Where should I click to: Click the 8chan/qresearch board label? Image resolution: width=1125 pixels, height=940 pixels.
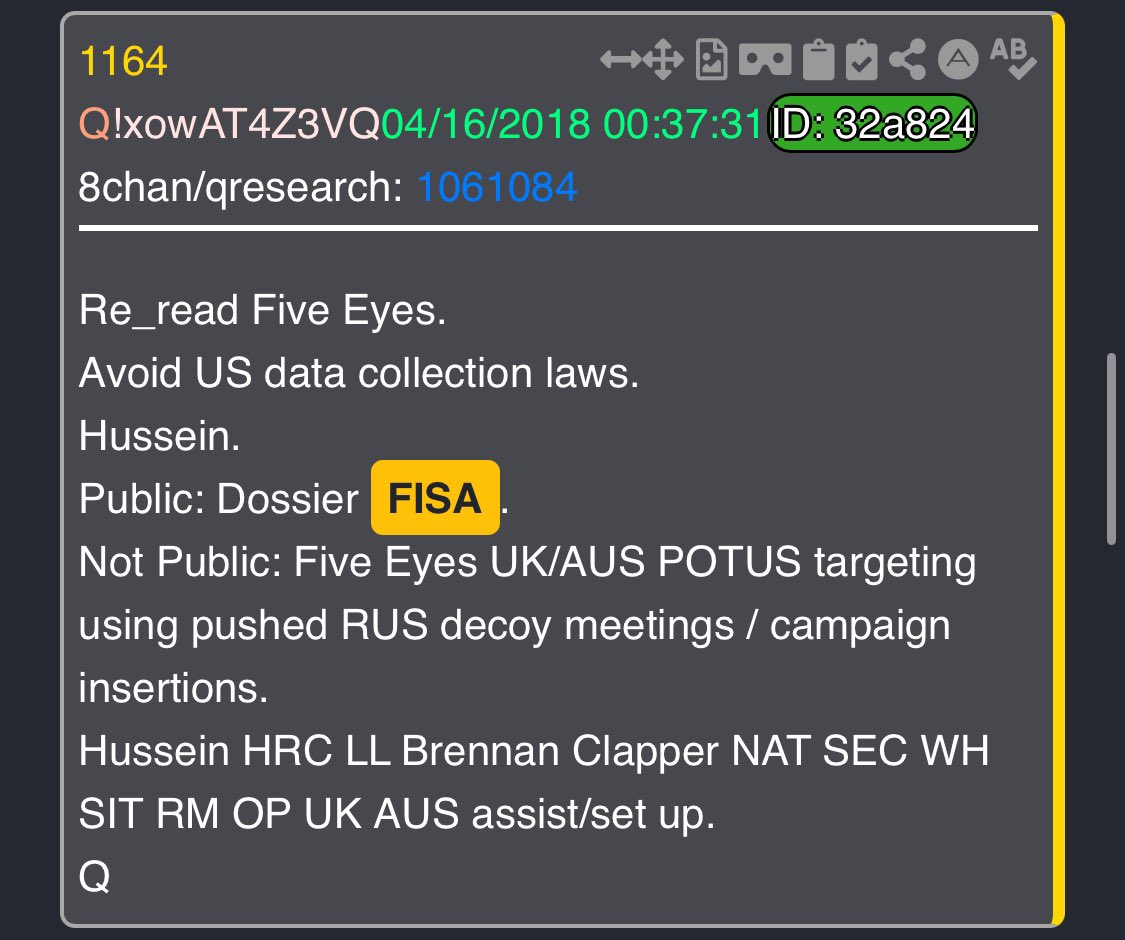tap(240, 187)
